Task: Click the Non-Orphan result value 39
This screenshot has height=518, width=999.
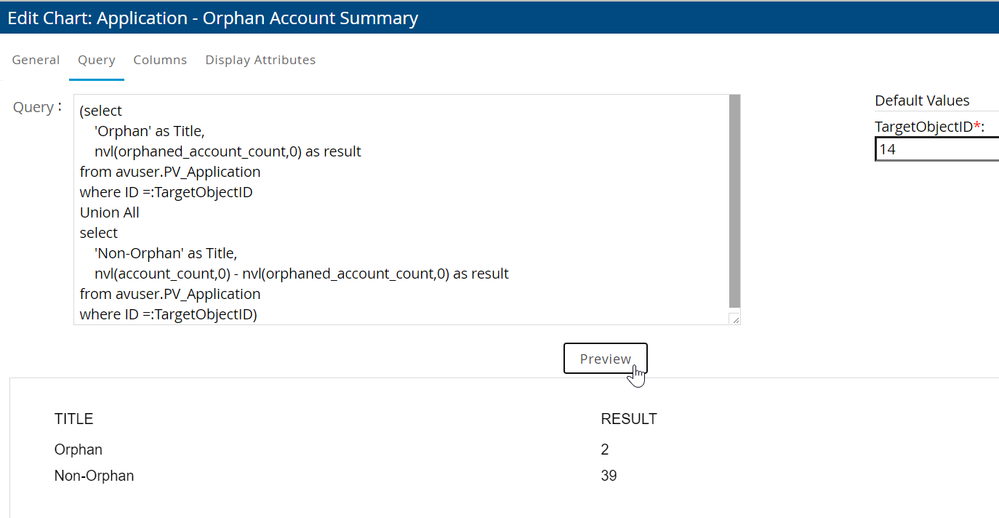Action: tap(609, 476)
